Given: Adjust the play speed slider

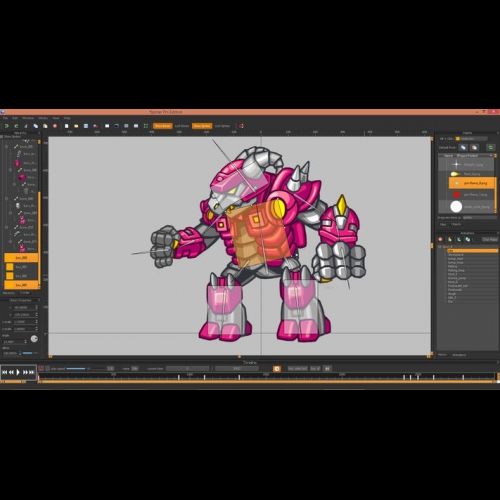Looking at the screenshot, I should (85, 368).
